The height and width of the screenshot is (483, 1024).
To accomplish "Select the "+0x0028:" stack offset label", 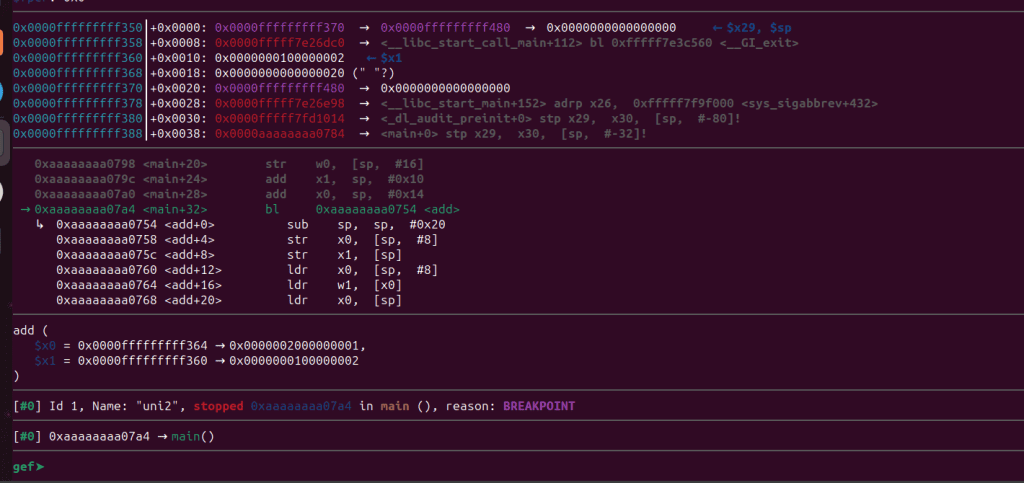I will click(x=180, y=103).
